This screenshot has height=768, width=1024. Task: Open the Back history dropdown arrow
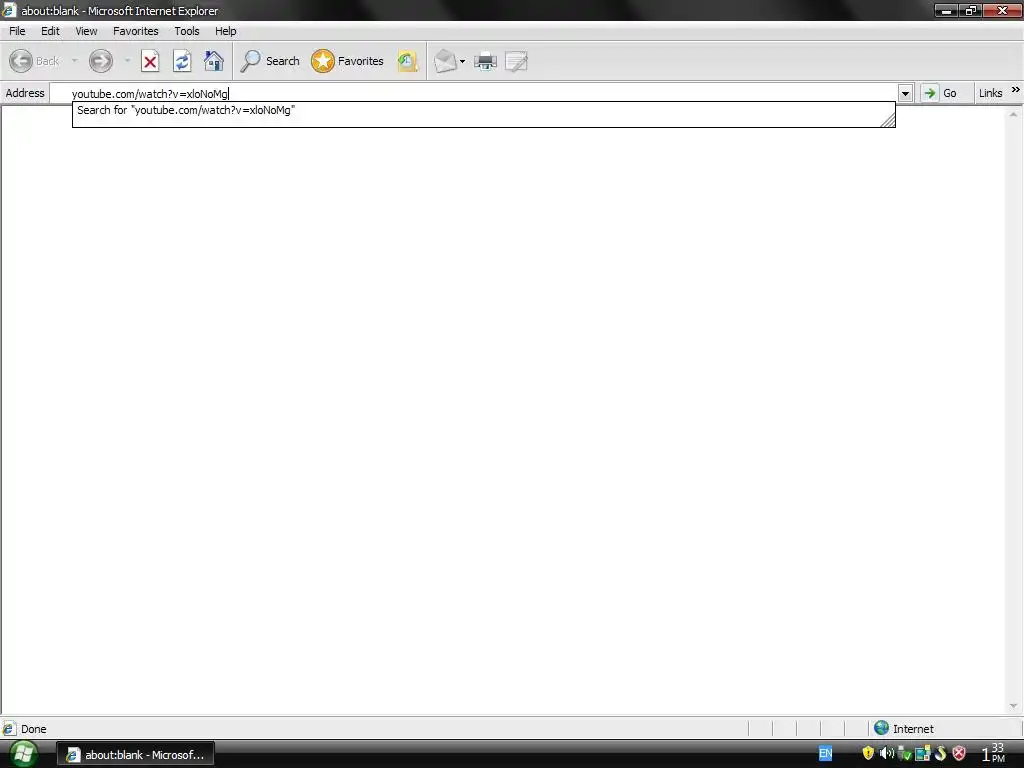pos(74,61)
